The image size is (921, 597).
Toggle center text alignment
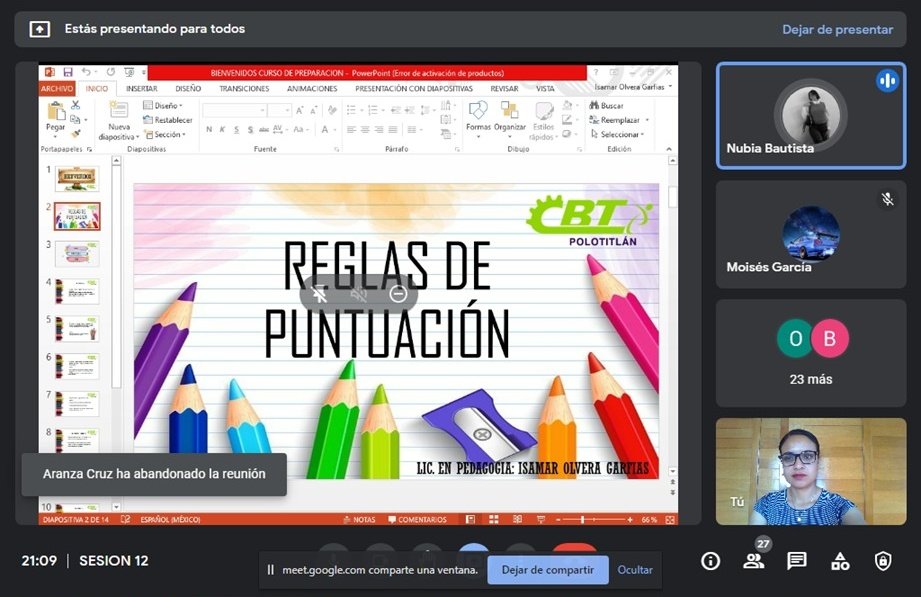coord(365,129)
